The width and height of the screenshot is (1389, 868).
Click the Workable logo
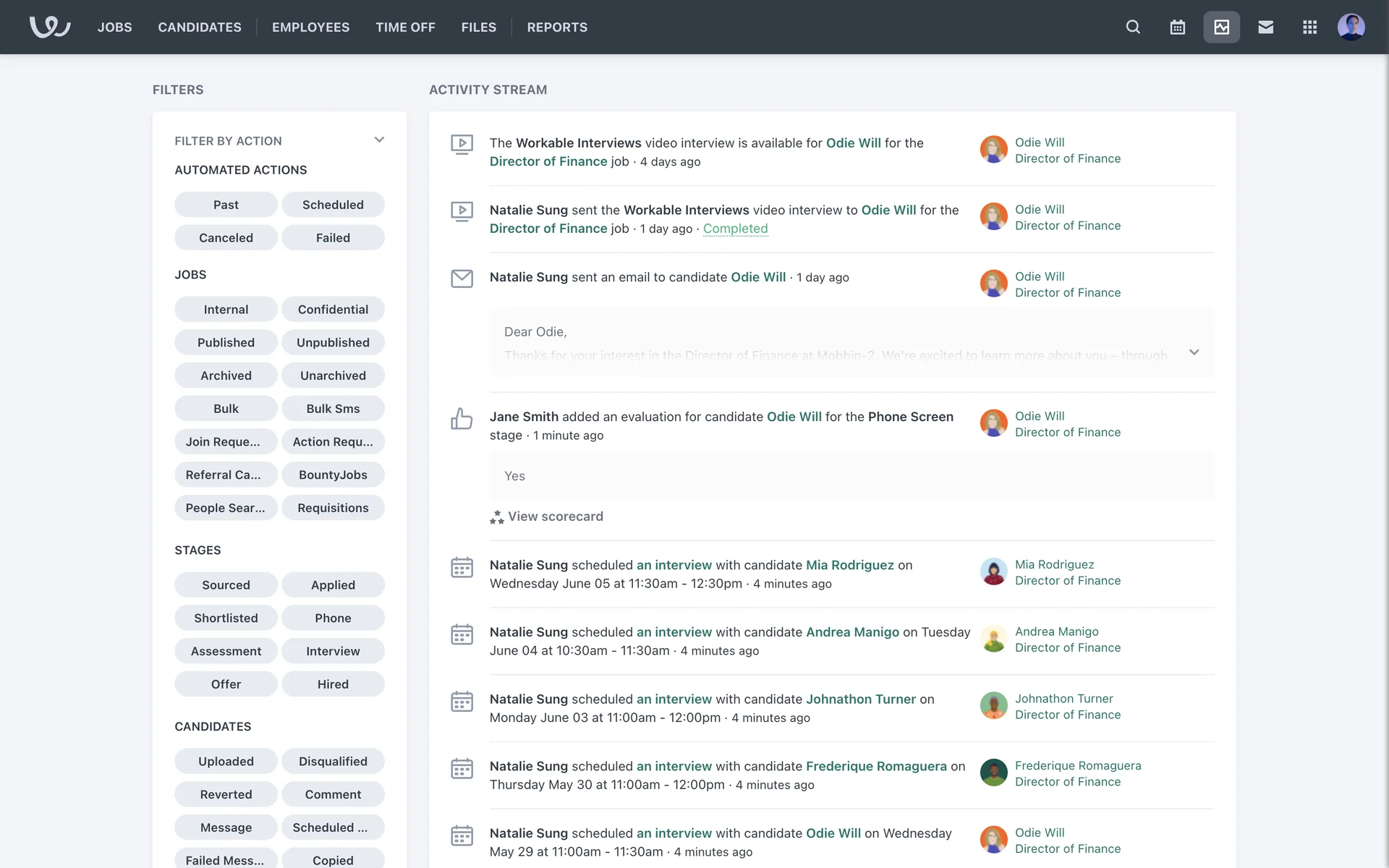tap(49, 27)
